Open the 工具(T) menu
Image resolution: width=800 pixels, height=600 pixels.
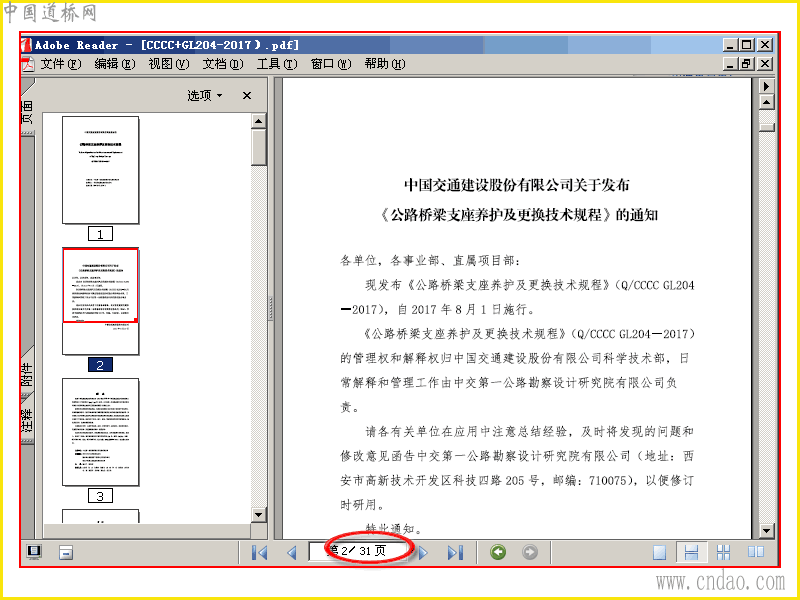(x=277, y=64)
